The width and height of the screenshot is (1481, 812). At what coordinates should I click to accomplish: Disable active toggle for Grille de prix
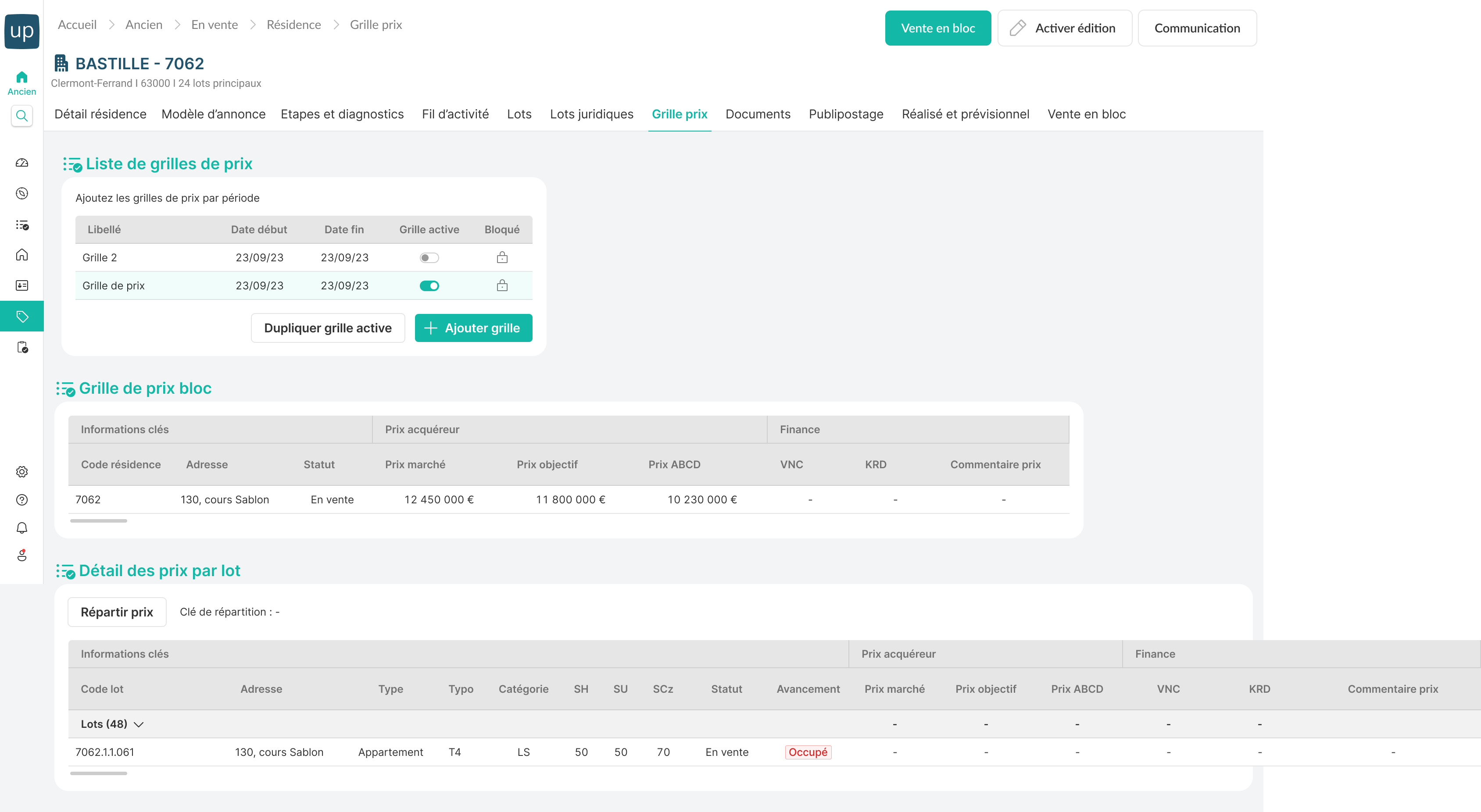click(x=429, y=285)
